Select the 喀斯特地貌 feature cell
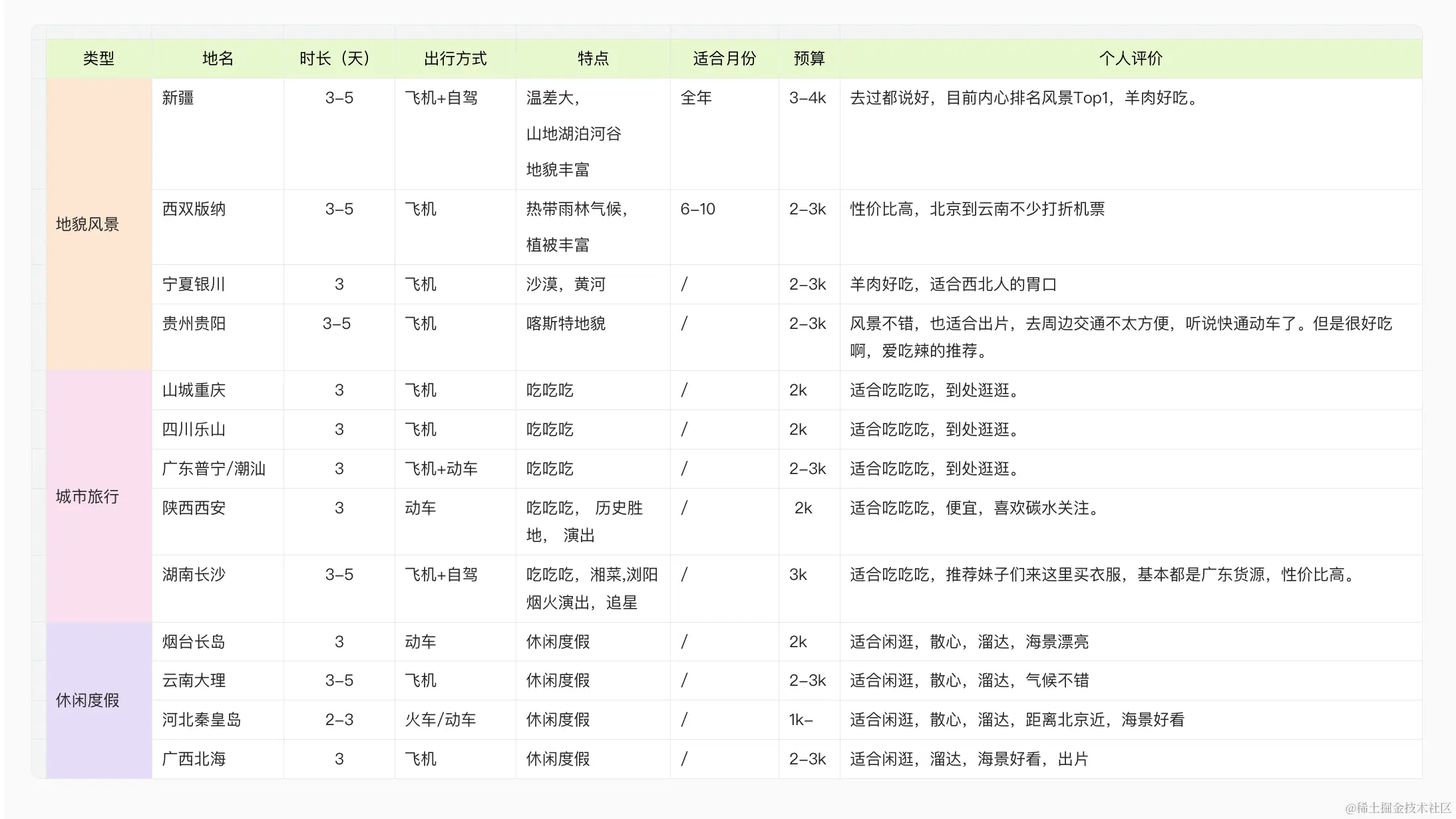This screenshot has width=1456, height=819. (x=566, y=324)
